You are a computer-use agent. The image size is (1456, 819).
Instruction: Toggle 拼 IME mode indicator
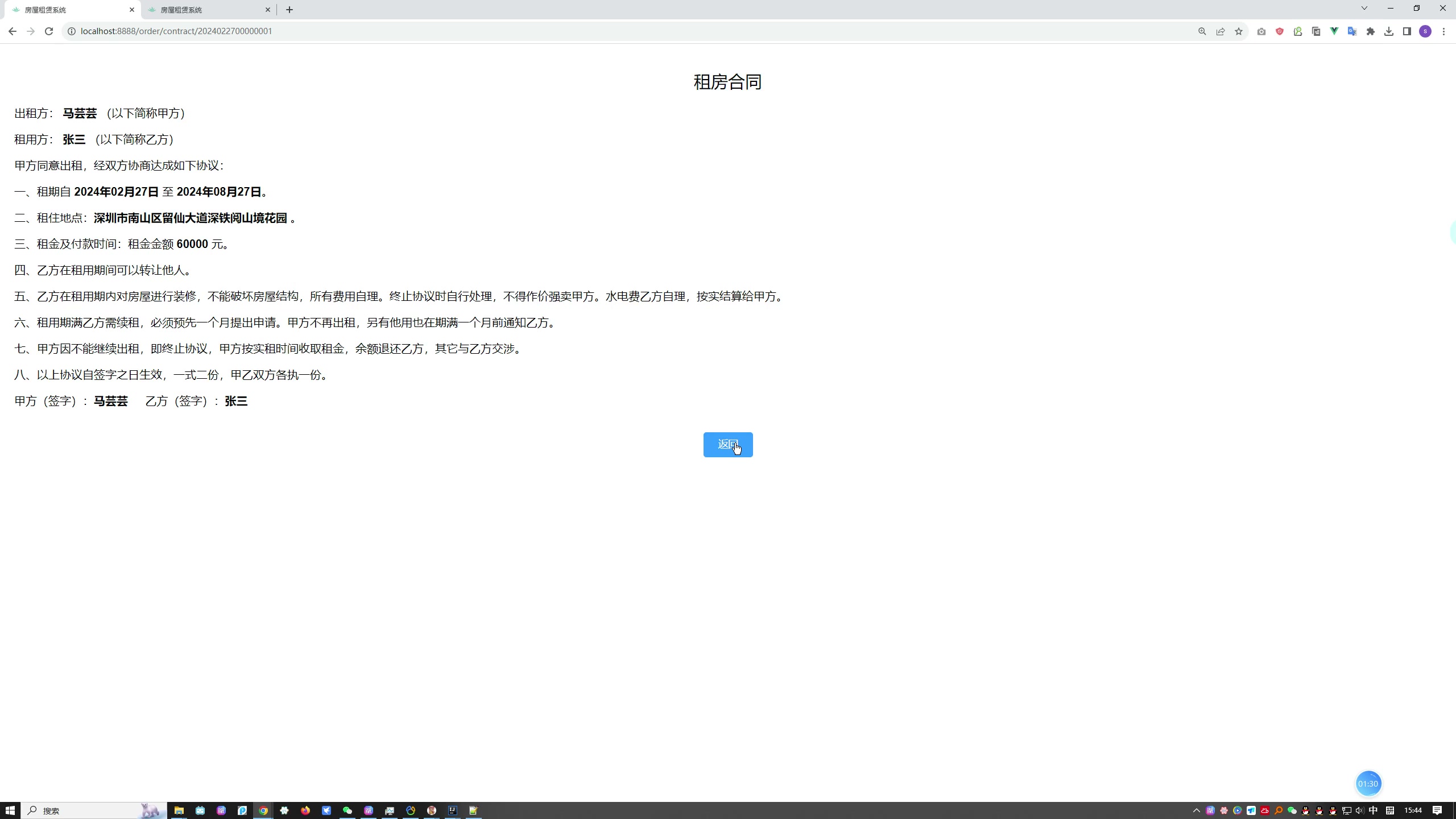coord(1390,810)
